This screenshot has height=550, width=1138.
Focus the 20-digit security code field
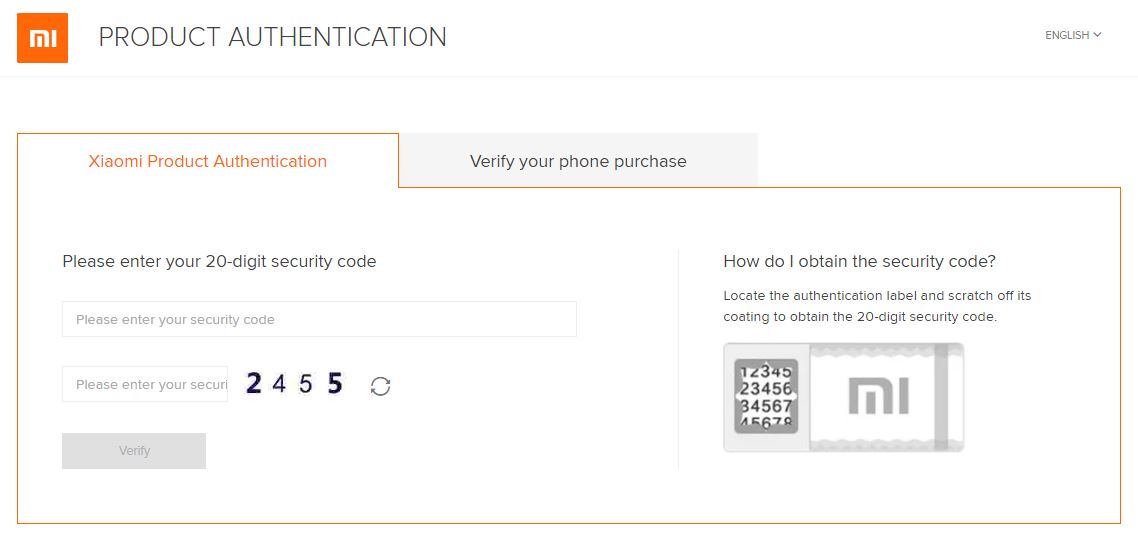coord(319,320)
